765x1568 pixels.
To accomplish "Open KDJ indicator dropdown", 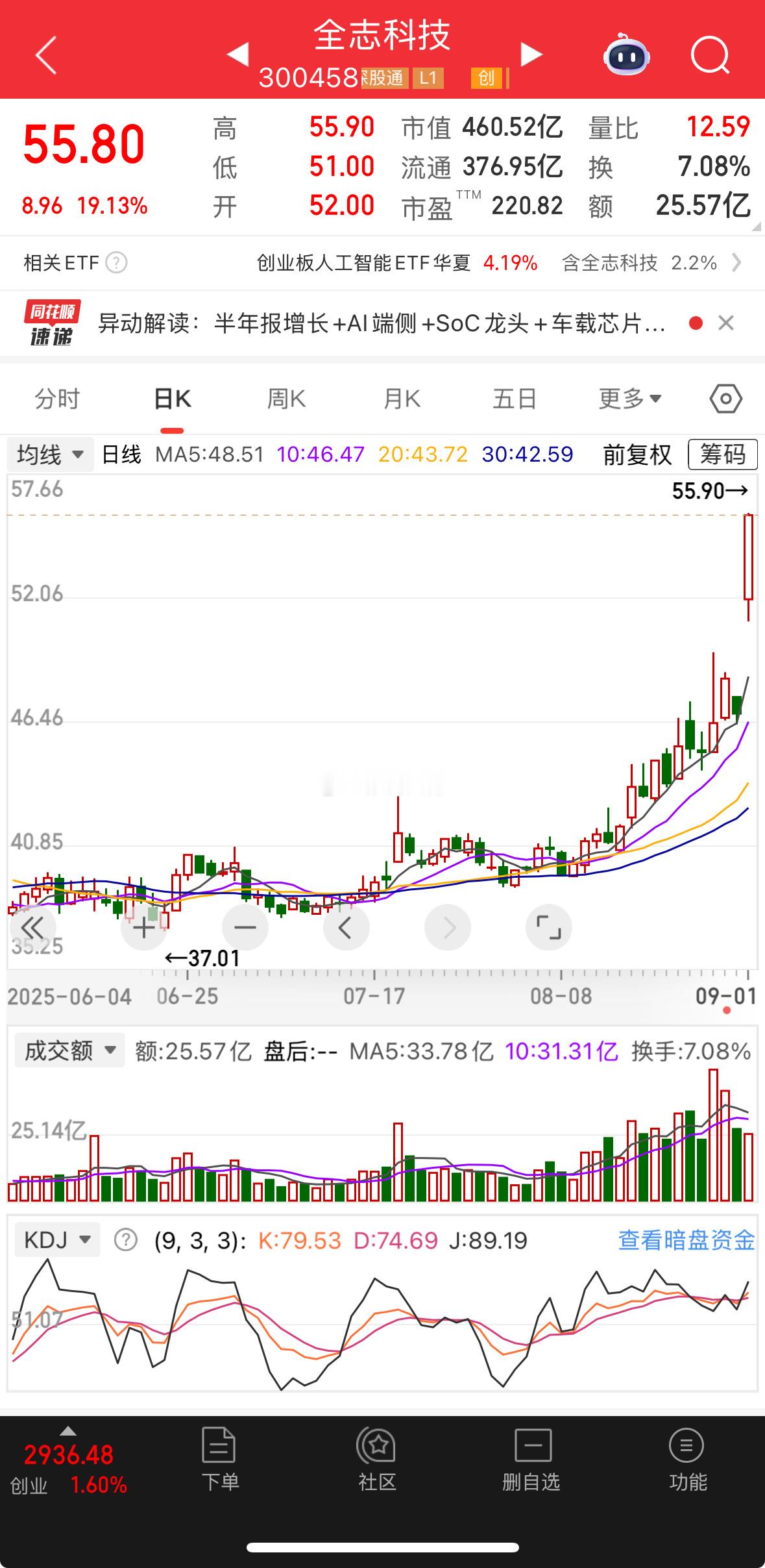I will click(57, 1240).
